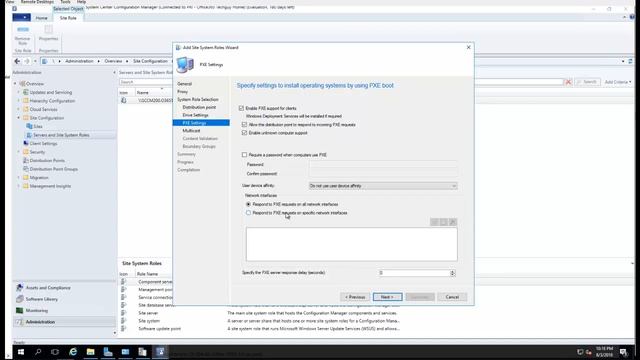Open the Add Criteria dropdown

[x=618, y=82]
